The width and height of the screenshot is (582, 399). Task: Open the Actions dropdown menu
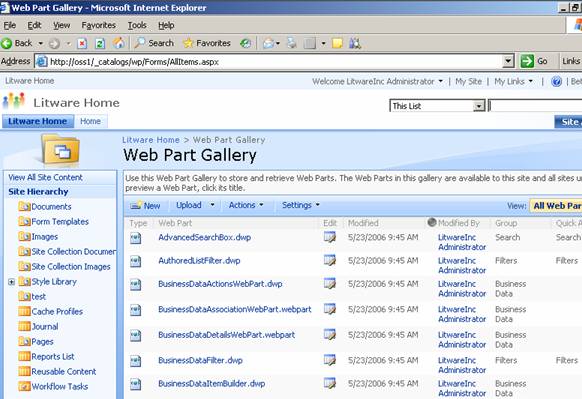pyautogui.click(x=246, y=205)
